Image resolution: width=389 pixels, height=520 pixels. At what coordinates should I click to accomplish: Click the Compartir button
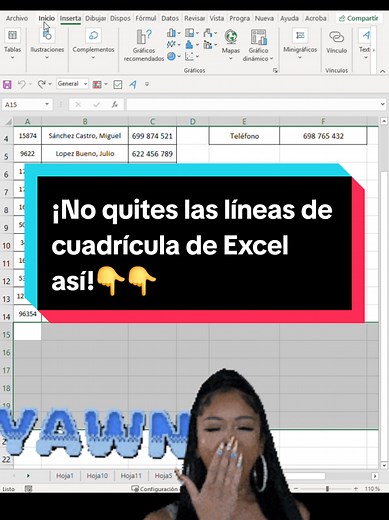[x=359, y=18]
